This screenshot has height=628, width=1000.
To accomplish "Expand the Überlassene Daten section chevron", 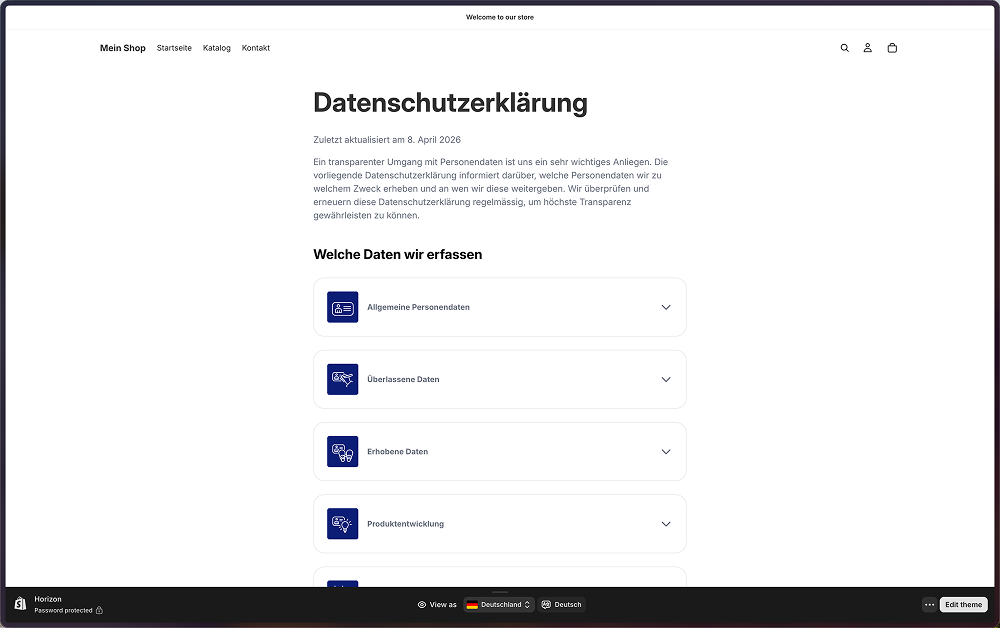I will point(666,379).
